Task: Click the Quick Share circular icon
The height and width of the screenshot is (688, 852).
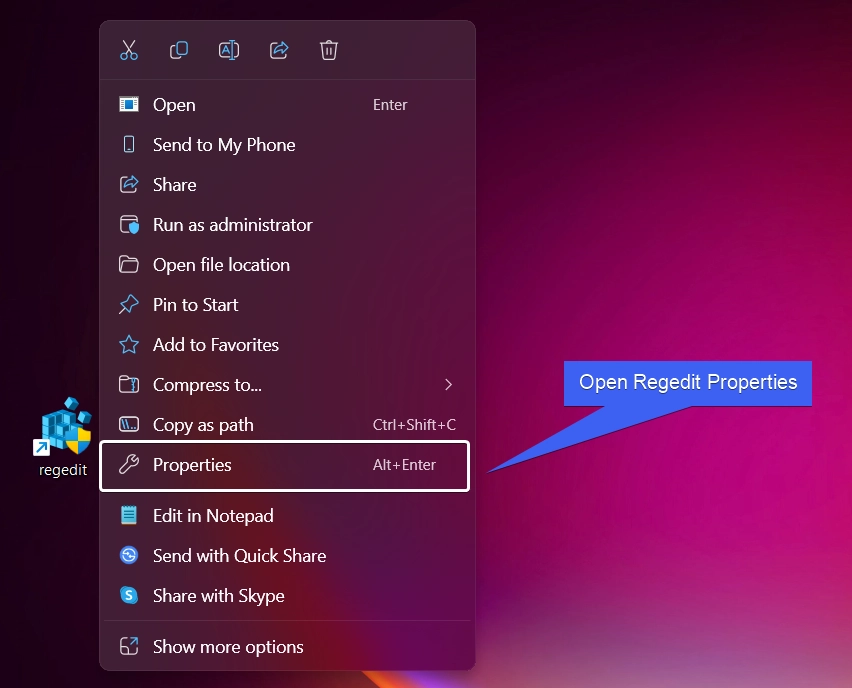Action: pos(129,555)
